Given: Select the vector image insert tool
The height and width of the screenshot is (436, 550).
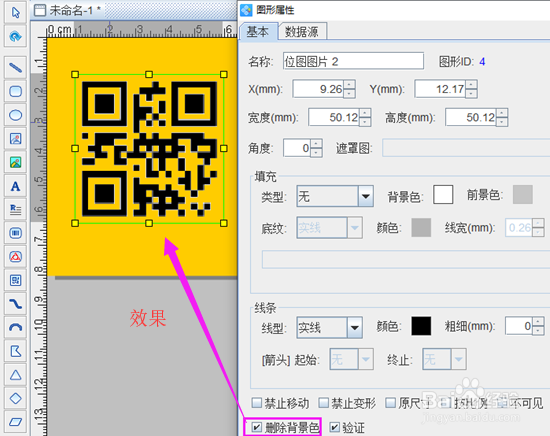Looking at the screenshot, I should coord(15,139).
